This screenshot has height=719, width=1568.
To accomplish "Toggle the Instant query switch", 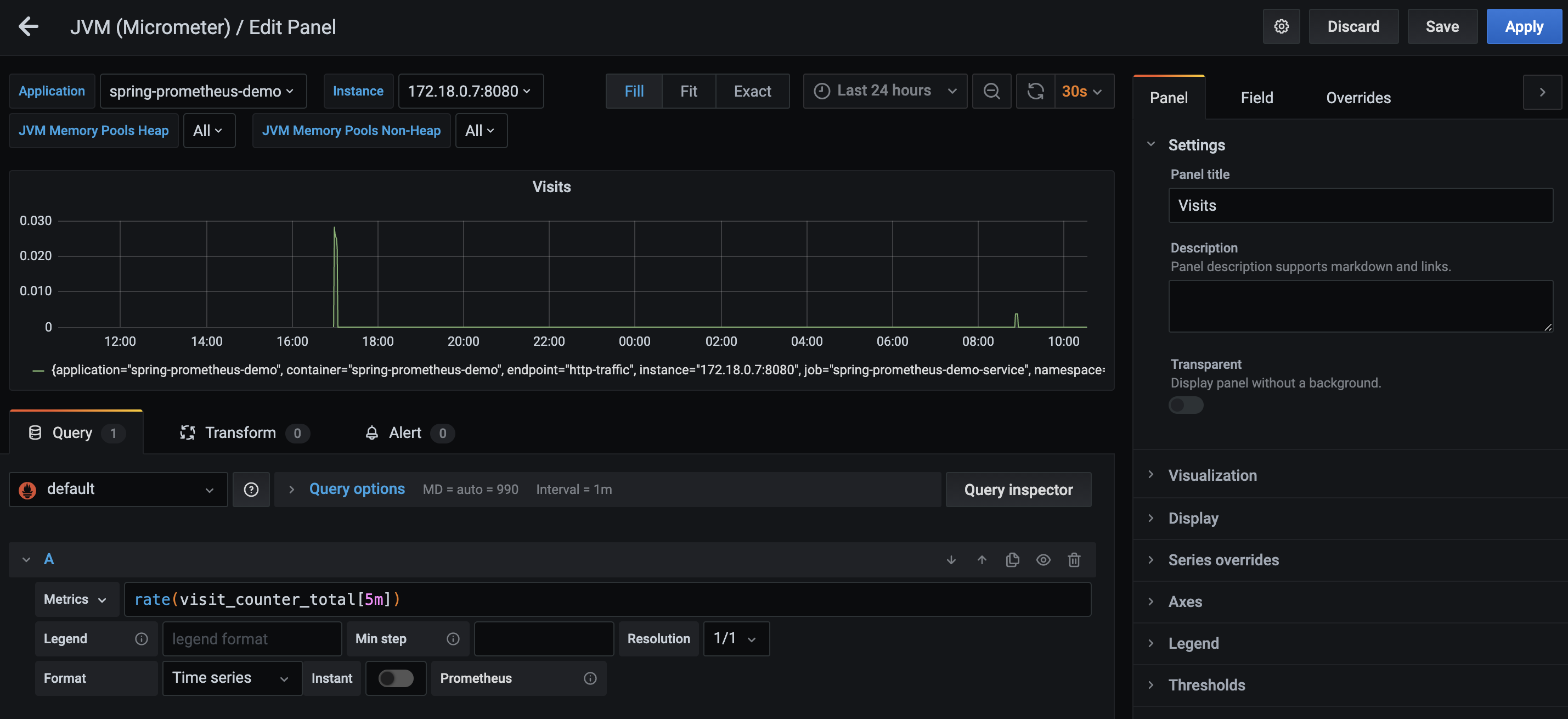I will point(395,678).
